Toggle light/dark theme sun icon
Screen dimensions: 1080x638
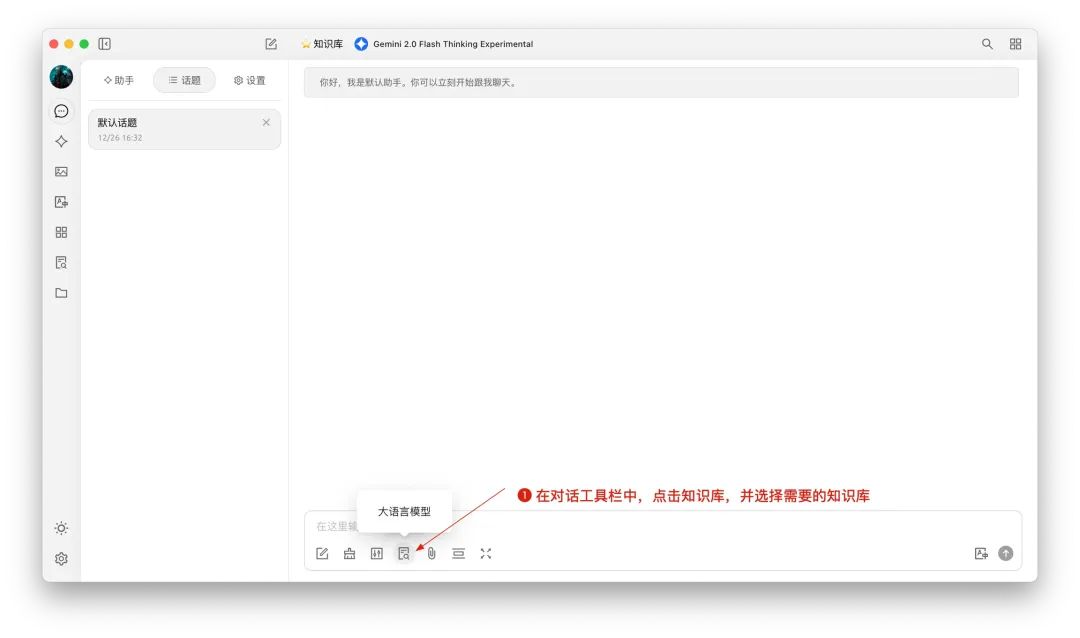(x=61, y=528)
